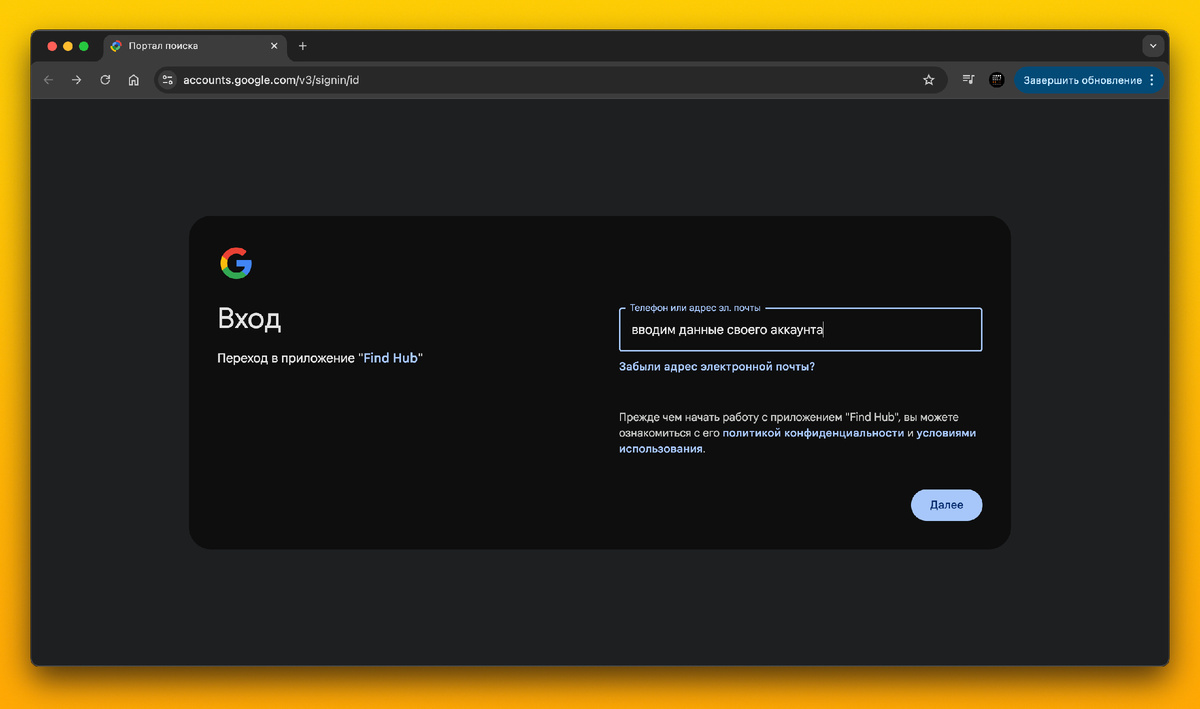Open the home page icon
The height and width of the screenshot is (709, 1200).
133,80
